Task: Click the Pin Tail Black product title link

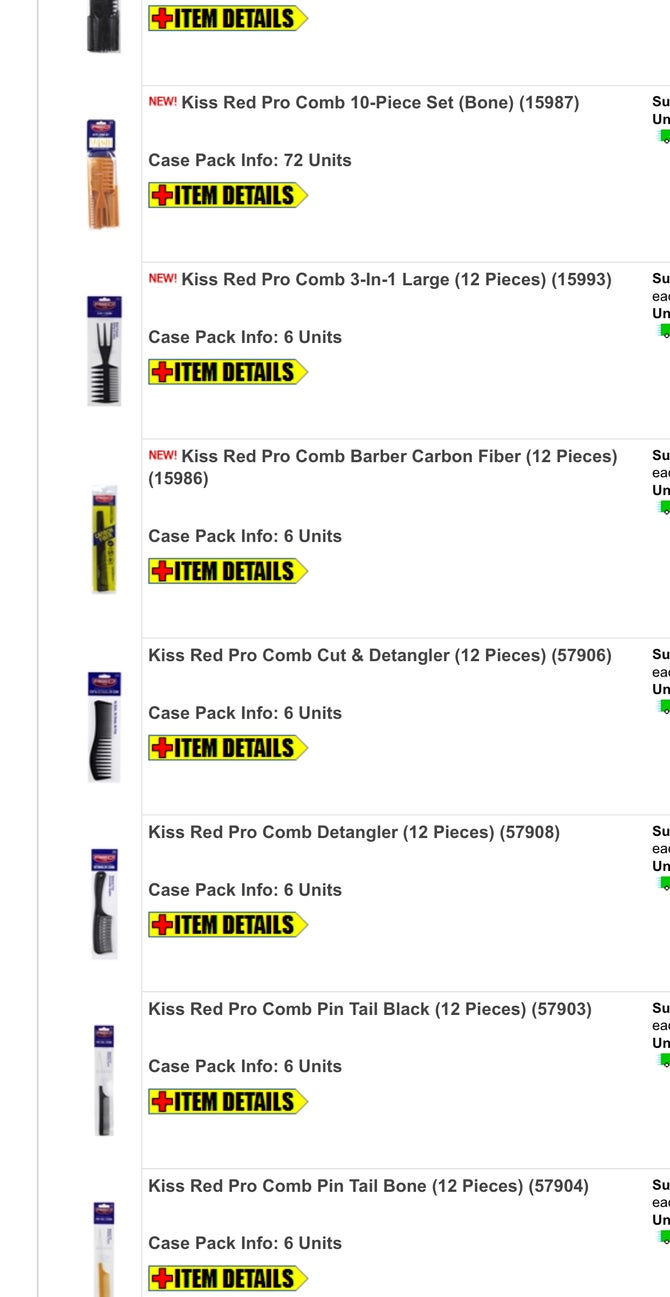Action: tap(369, 1009)
